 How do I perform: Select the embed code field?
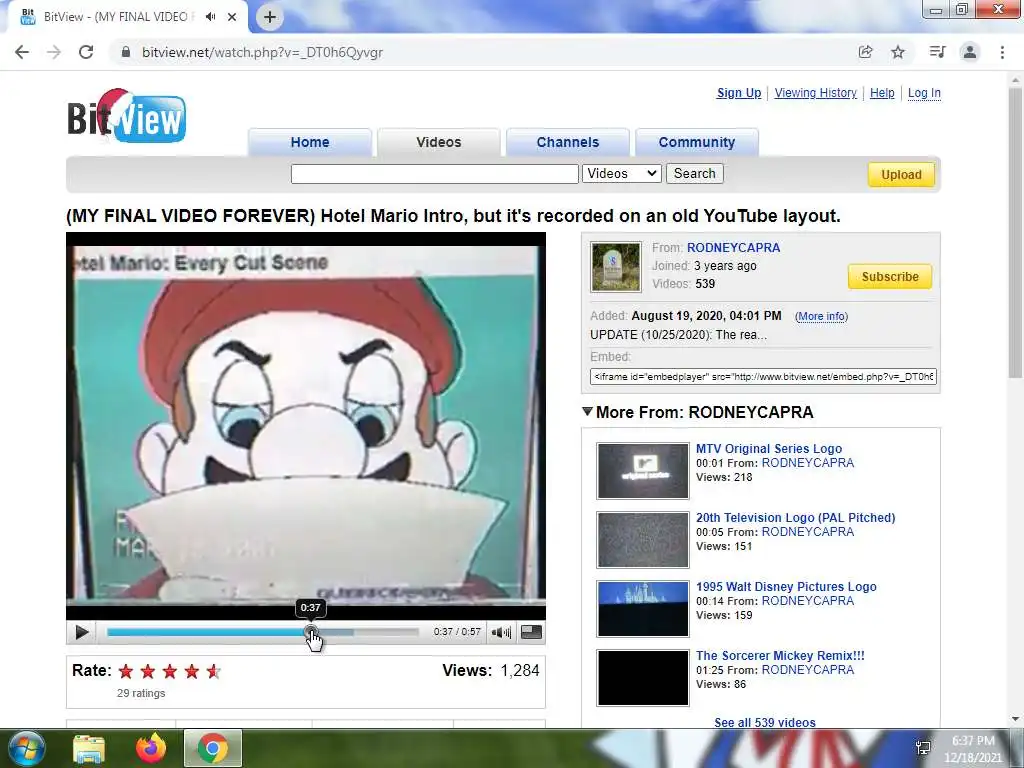click(763, 377)
